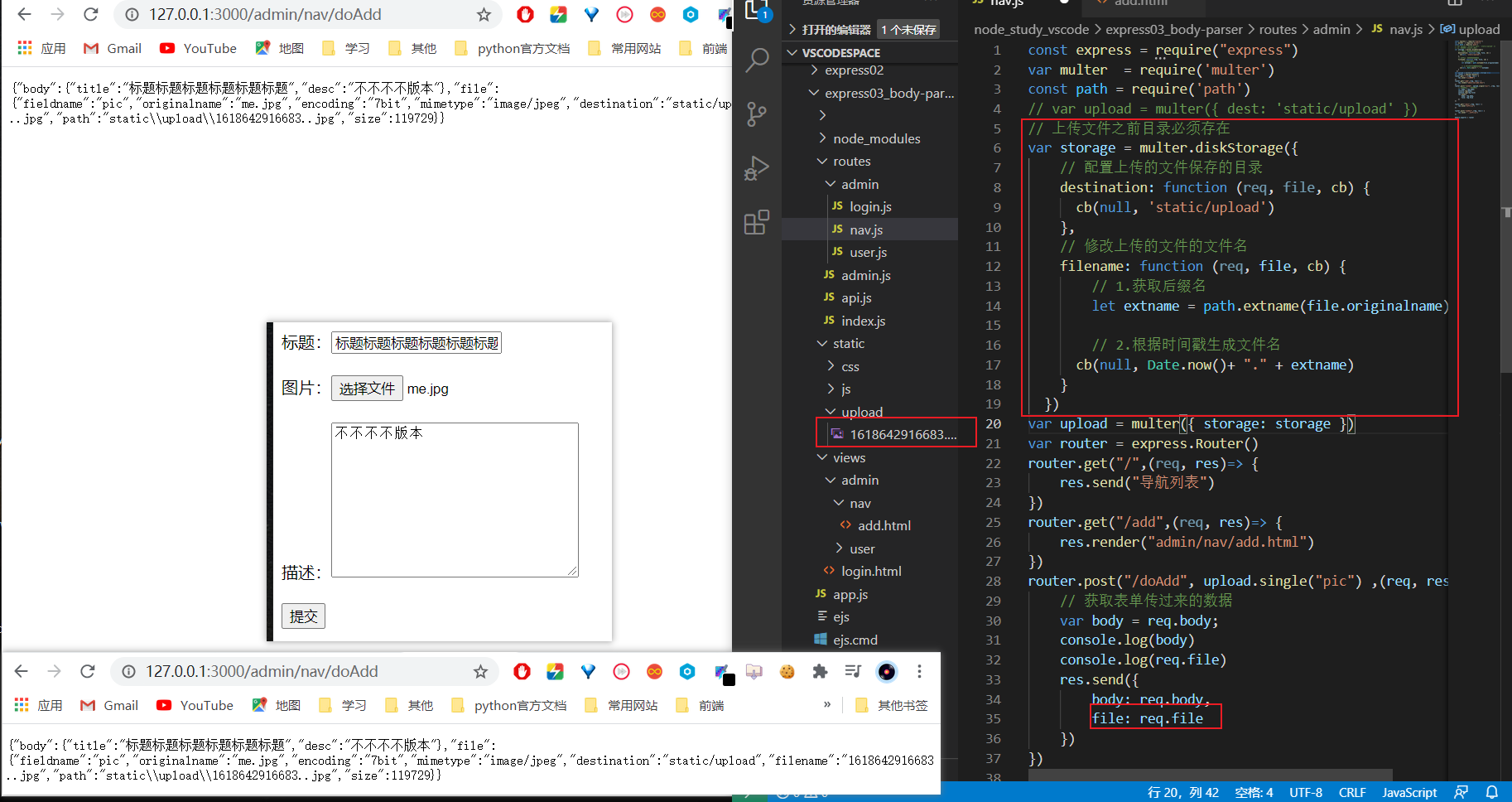This screenshot has height=802, width=1512.
Task: Open Run and Debug view in activity bar
Action: tap(757, 168)
